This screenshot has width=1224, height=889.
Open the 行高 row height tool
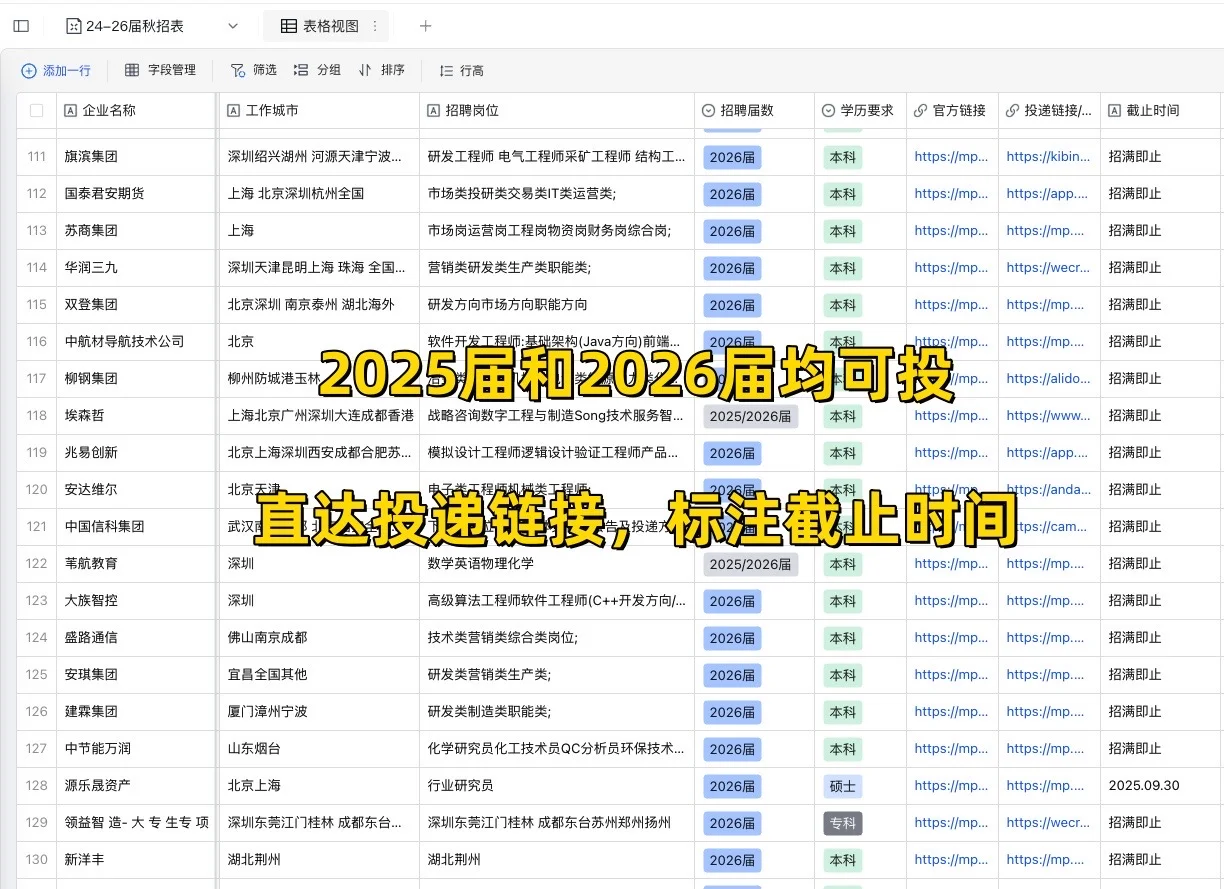[x=462, y=70]
